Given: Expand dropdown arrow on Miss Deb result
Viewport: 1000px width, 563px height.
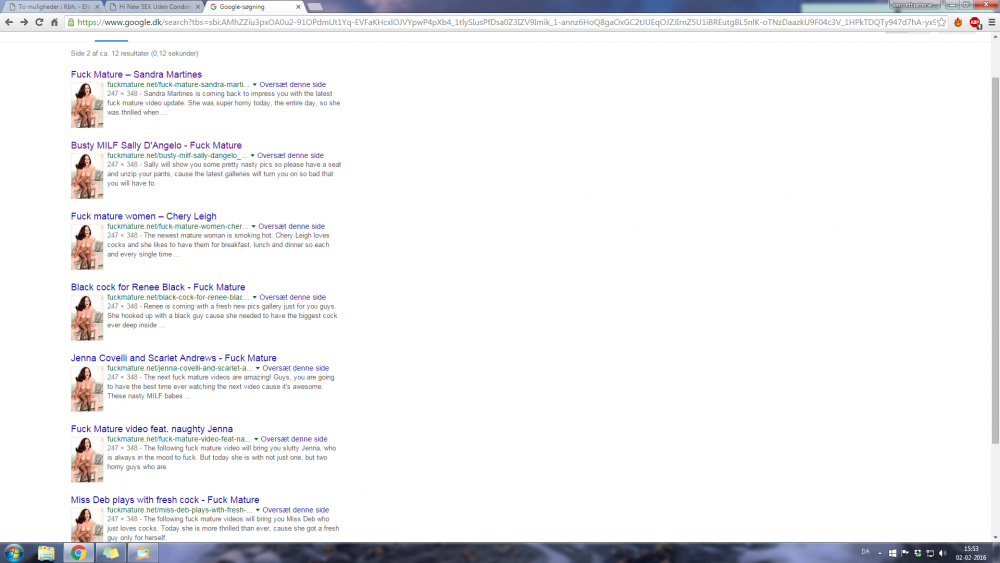Looking at the screenshot, I should (258, 510).
